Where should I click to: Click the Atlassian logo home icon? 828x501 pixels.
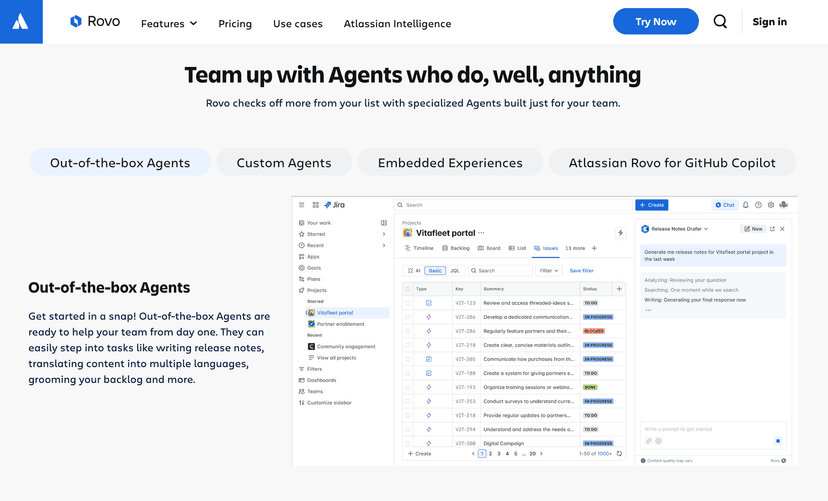pyautogui.click(x=21, y=22)
